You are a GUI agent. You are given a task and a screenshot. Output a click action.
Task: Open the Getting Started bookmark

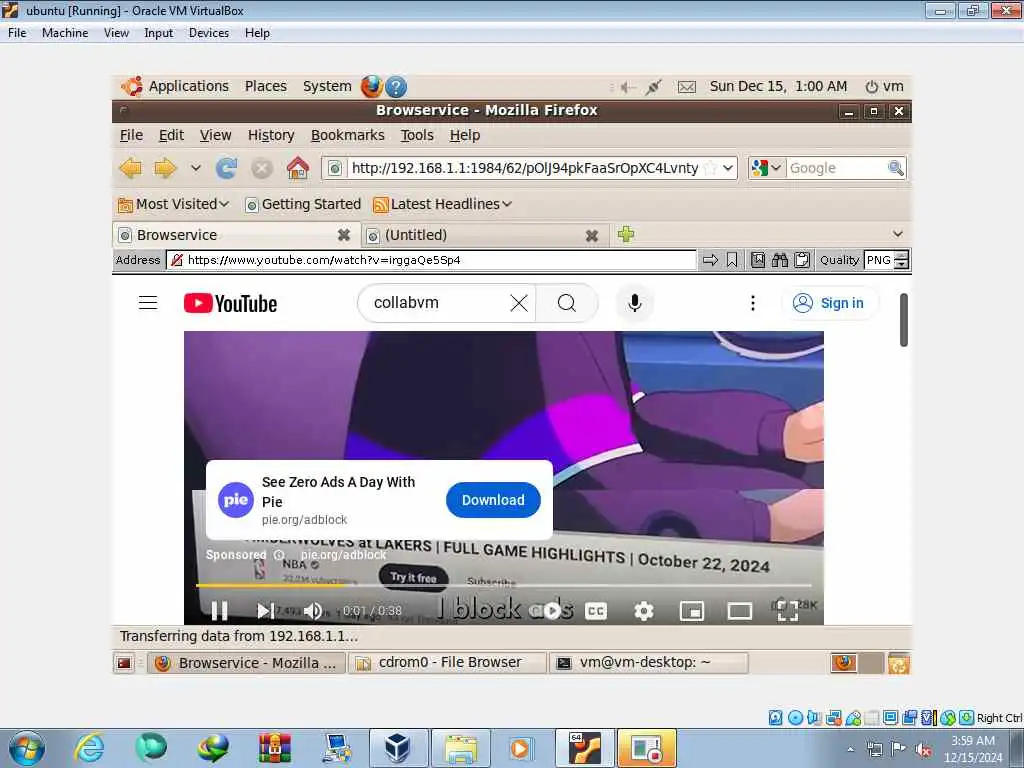(303, 204)
